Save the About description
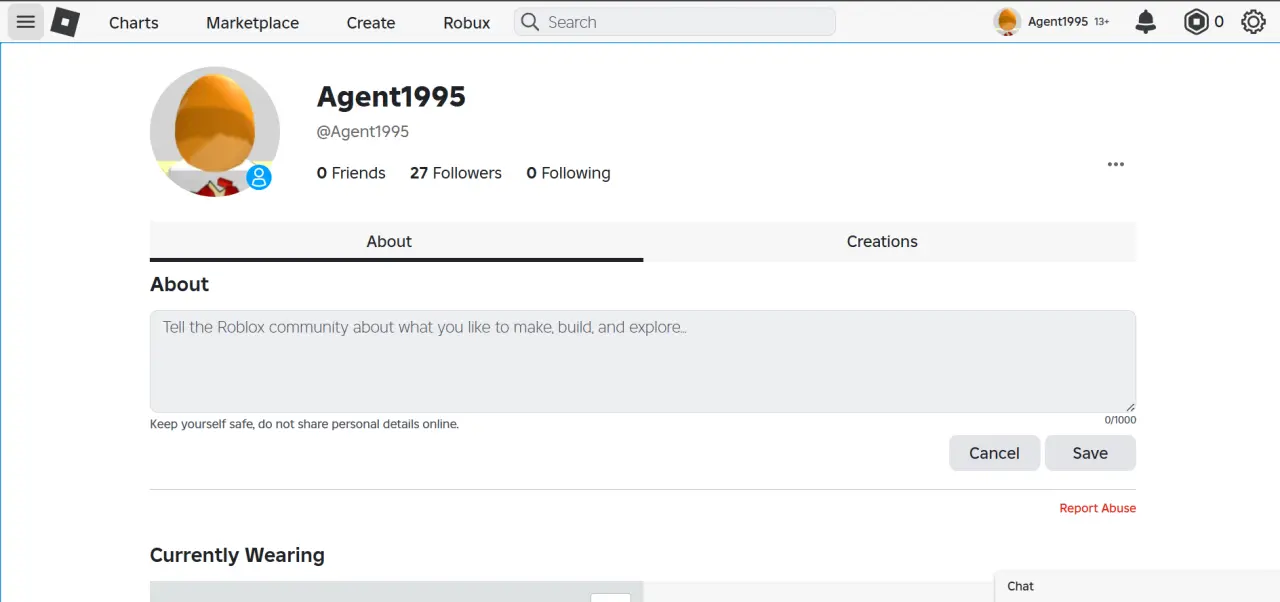 1090,453
